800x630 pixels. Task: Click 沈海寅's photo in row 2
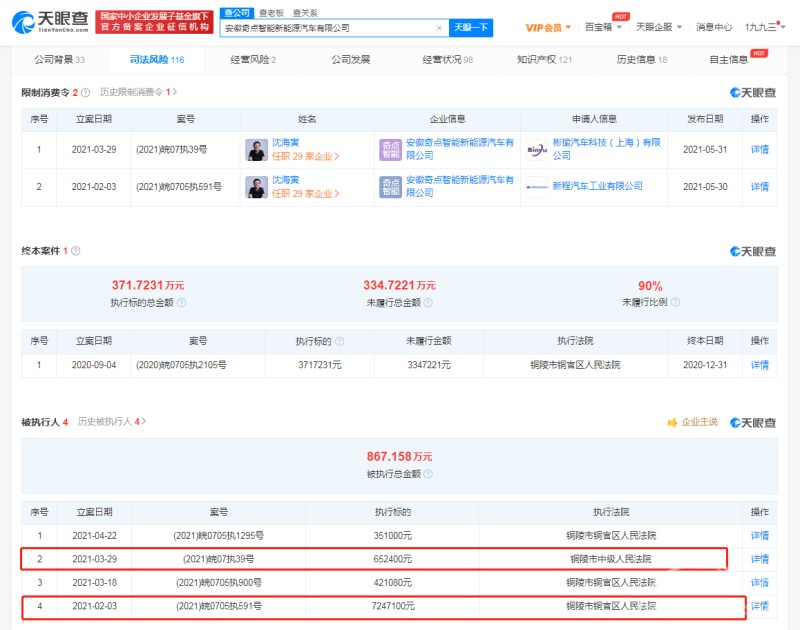tap(257, 186)
